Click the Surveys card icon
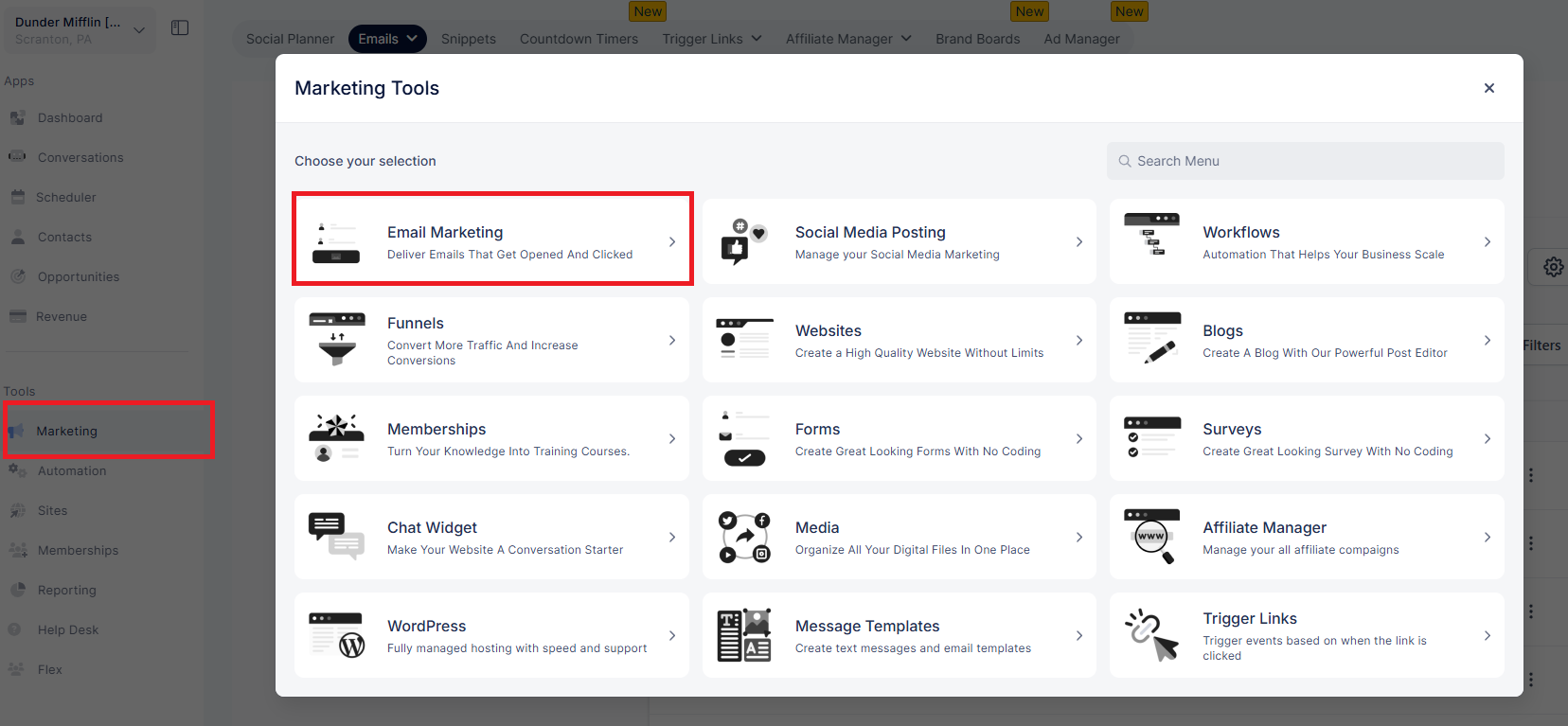Image resolution: width=1568 pixels, height=726 pixels. pyautogui.click(x=1152, y=437)
